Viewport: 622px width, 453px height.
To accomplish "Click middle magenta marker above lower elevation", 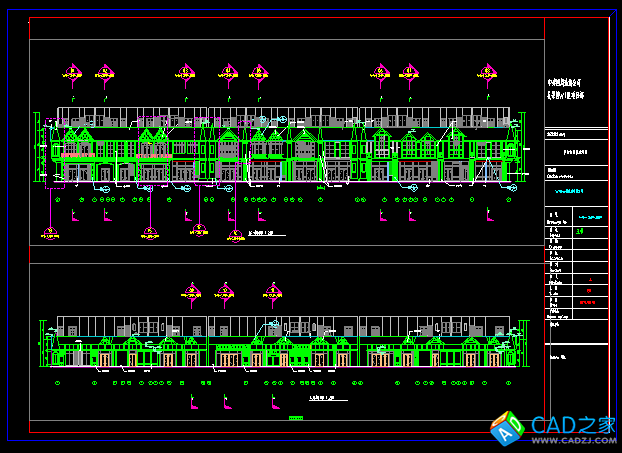I will coord(226,292).
